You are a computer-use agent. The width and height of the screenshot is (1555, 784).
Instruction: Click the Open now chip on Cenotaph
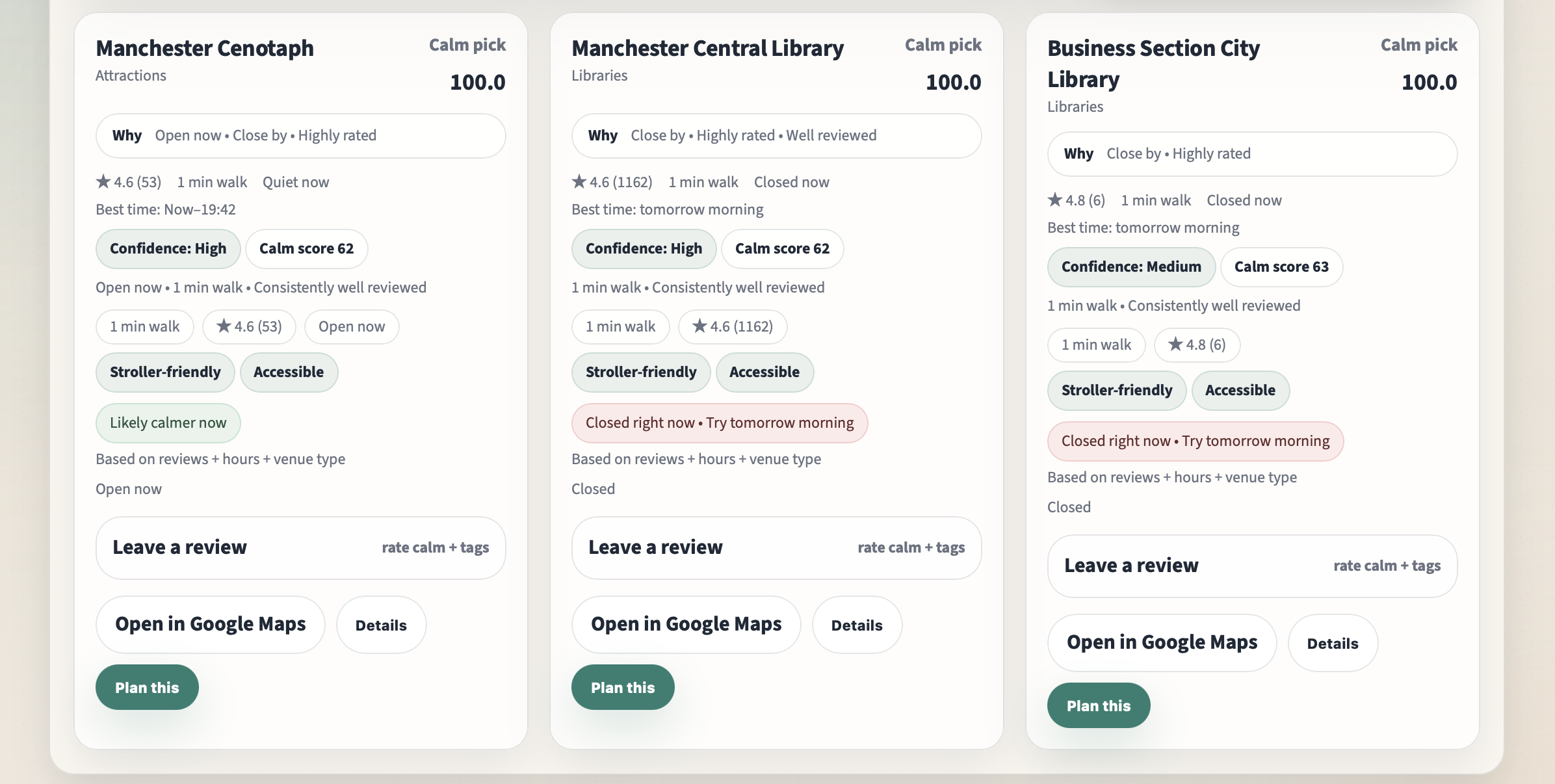tap(352, 326)
